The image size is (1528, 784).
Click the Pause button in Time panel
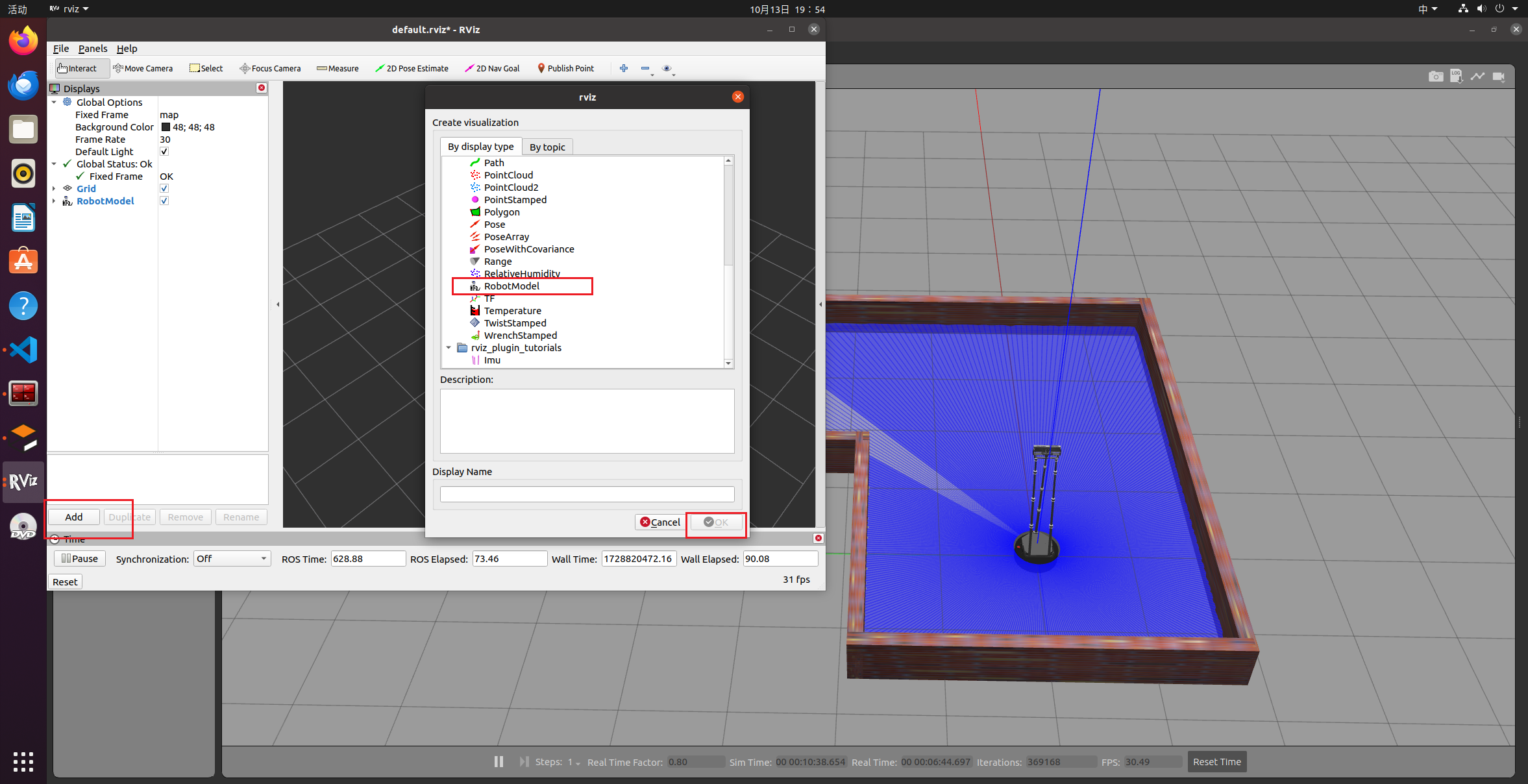tap(79, 558)
